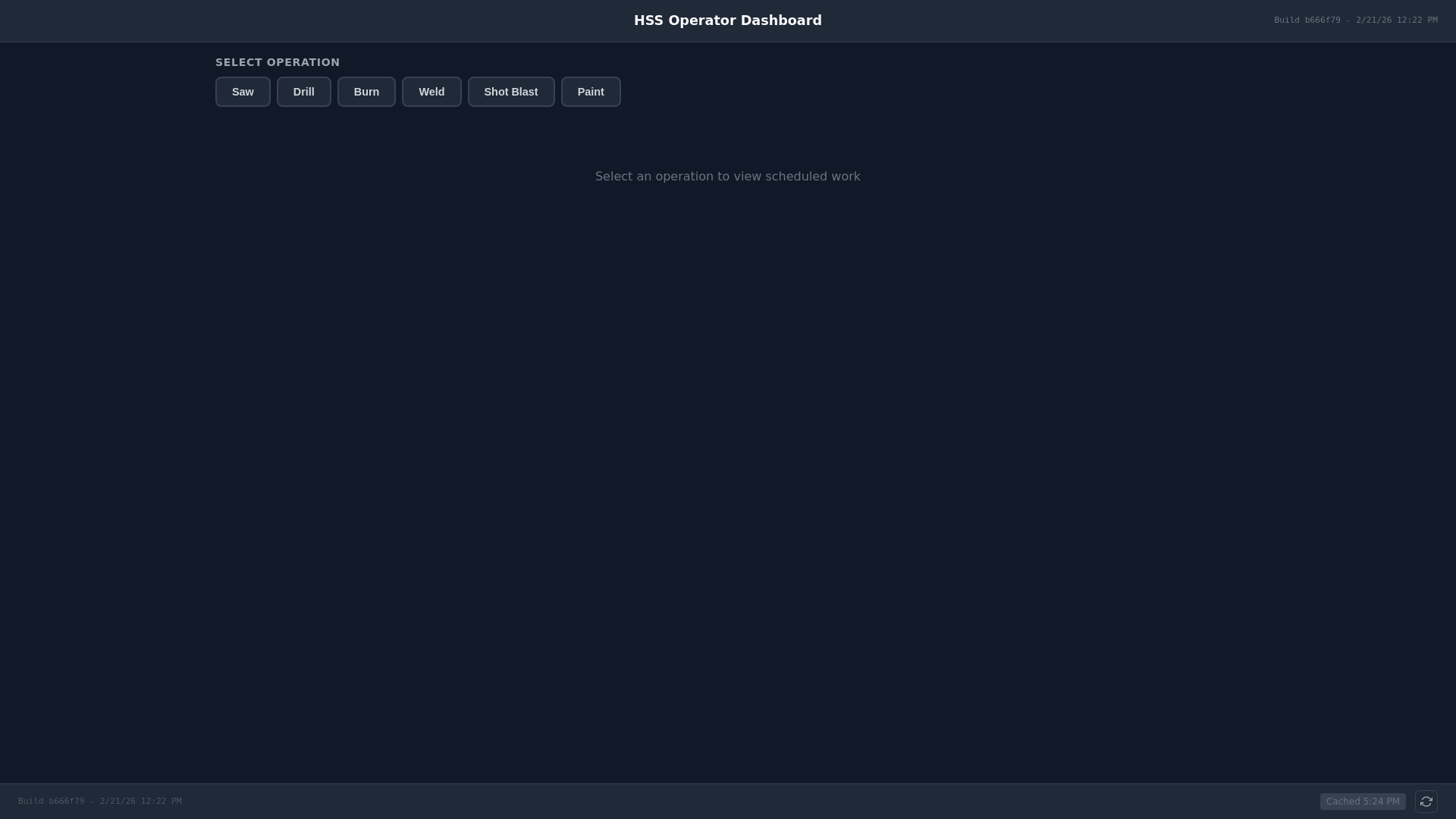The image size is (1456, 819).
Task: Click the HSS Operator Dashboard title
Action: pyautogui.click(x=728, y=20)
